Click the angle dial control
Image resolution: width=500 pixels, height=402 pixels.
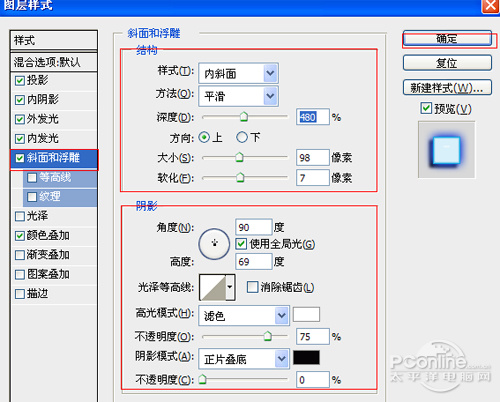click(214, 244)
